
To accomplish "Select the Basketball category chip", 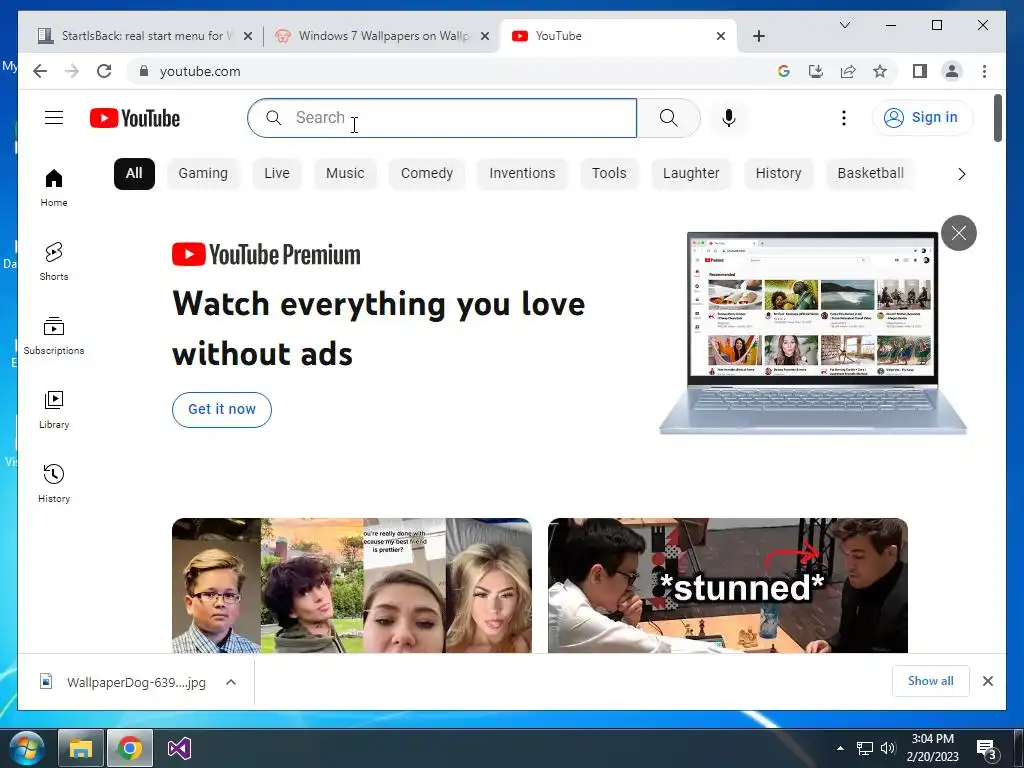I will coord(871,174).
